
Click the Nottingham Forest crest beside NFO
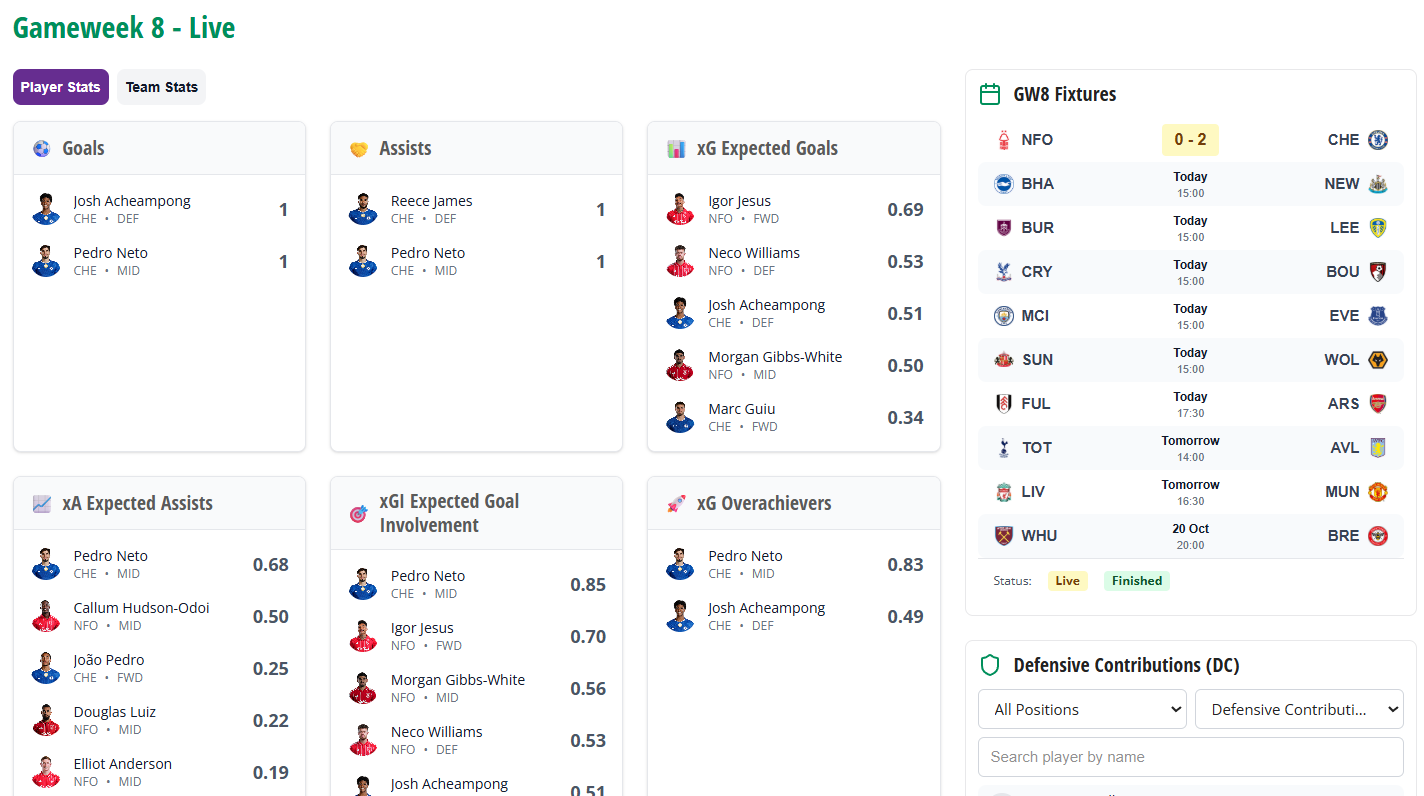[x=1004, y=140]
